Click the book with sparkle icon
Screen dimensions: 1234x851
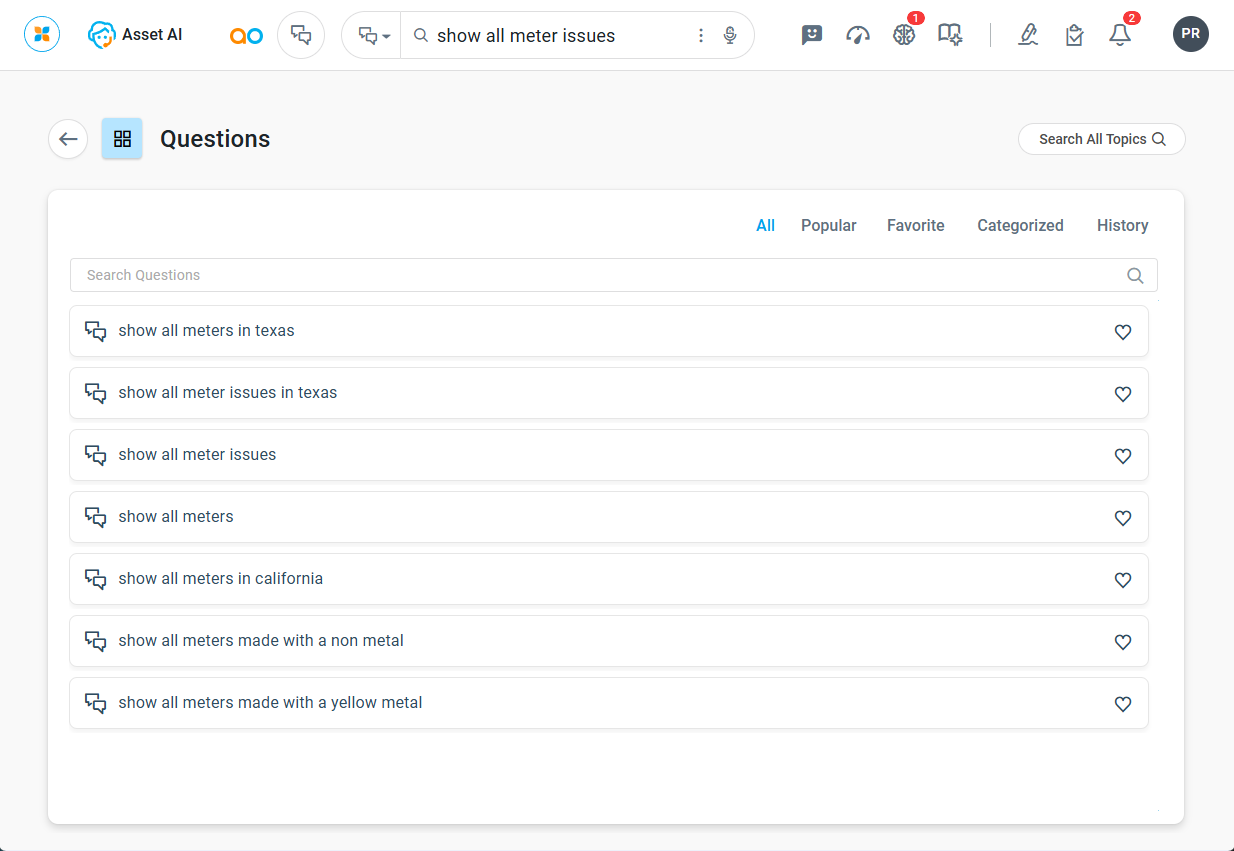(x=950, y=35)
